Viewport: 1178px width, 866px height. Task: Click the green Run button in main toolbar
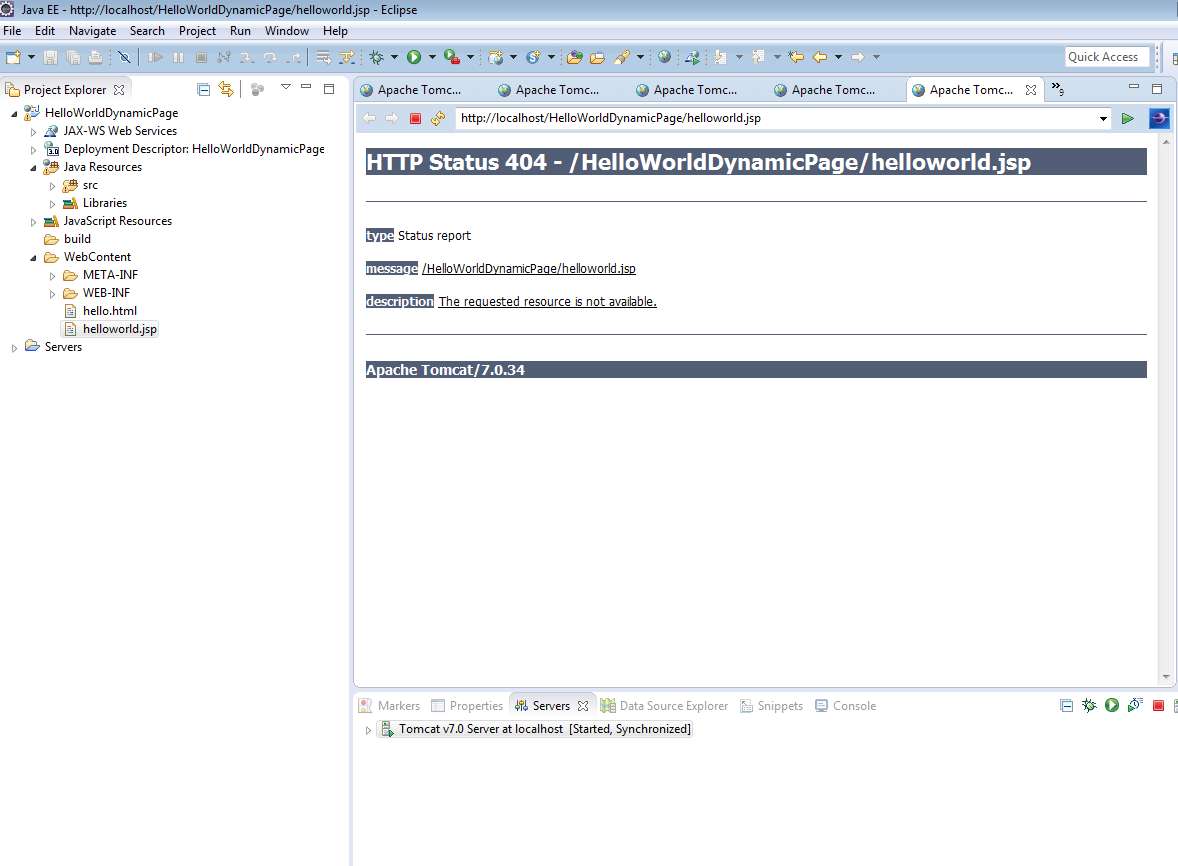(x=413, y=57)
